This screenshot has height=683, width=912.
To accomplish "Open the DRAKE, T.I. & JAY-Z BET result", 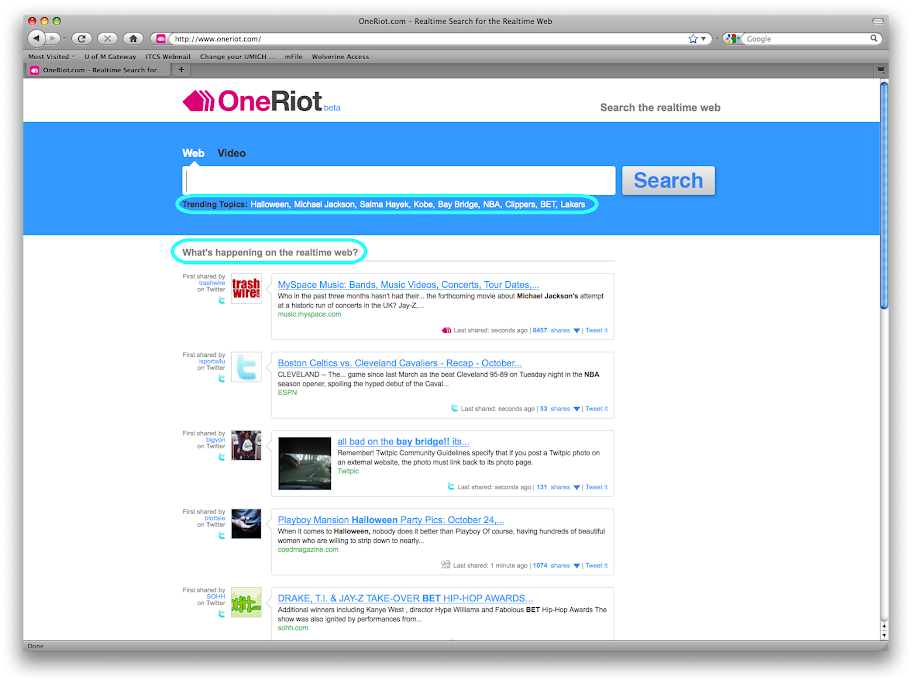I will point(405,599).
